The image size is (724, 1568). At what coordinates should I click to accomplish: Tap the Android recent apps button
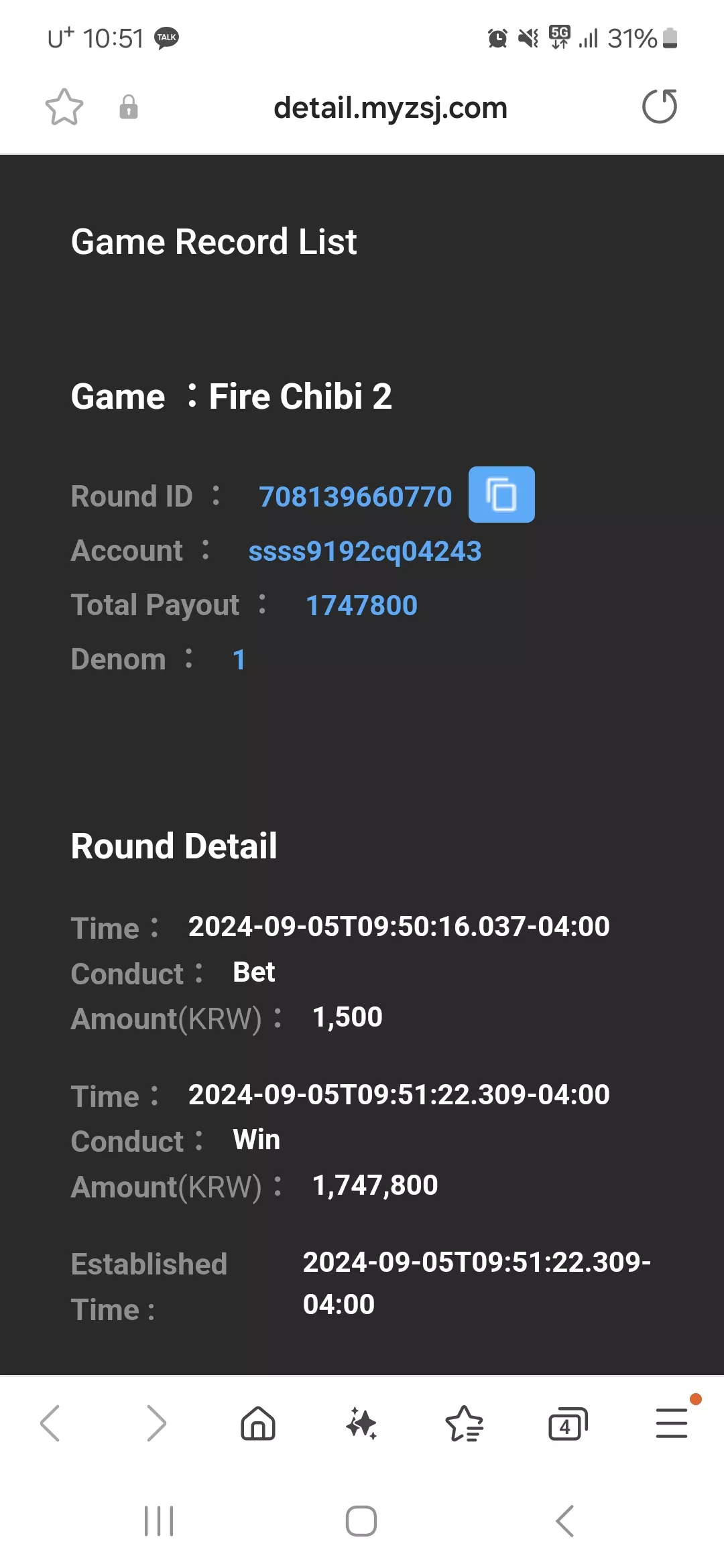pyautogui.click(x=159, y=1521)
